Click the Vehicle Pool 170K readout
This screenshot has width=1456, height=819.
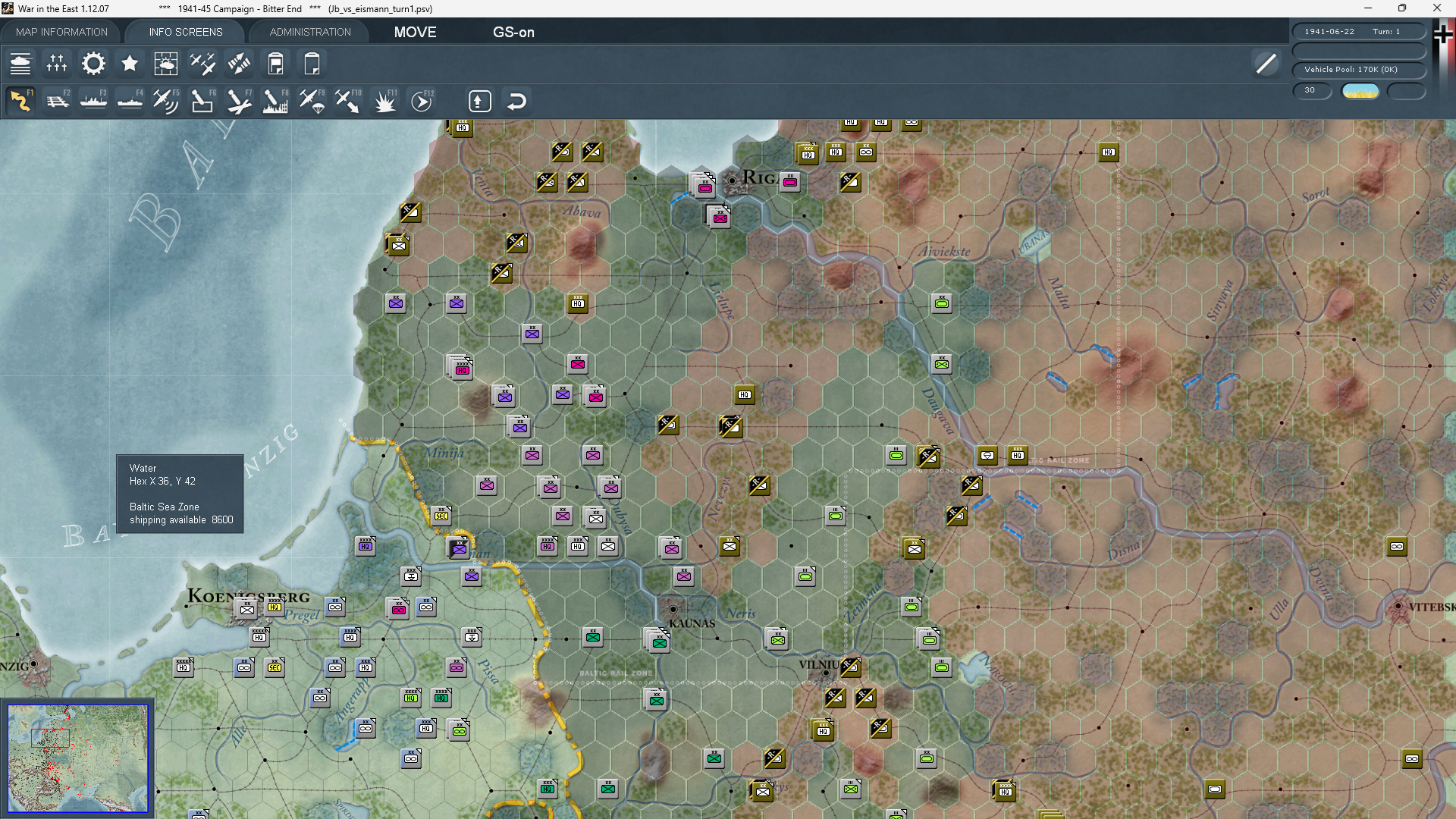click(x=1359, y=70)
